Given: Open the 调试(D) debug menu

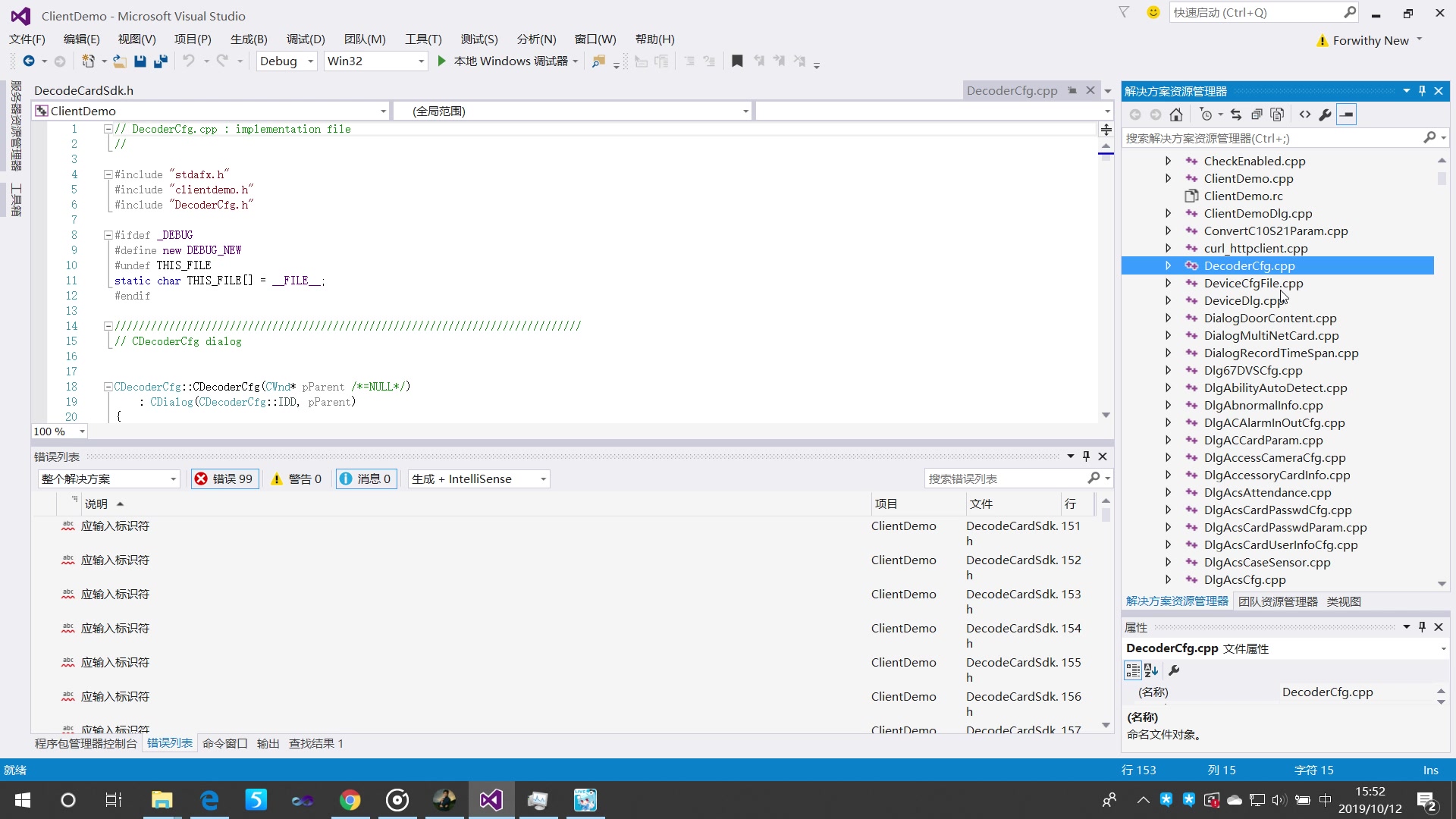Looking at the screenshot, I should tap(306, 39).
